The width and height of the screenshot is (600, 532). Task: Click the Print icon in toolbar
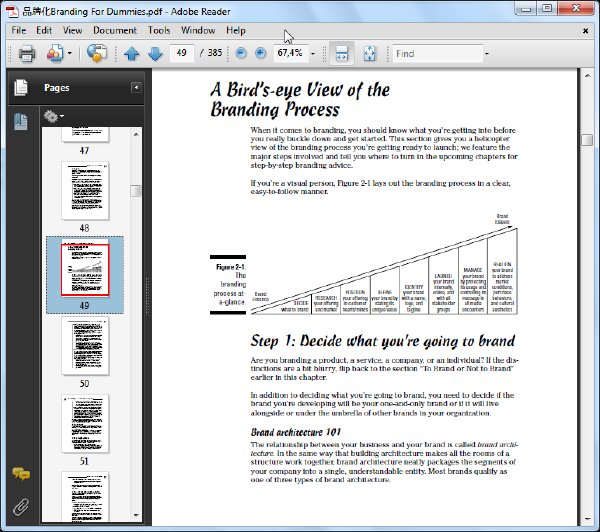tap(27, 53)
